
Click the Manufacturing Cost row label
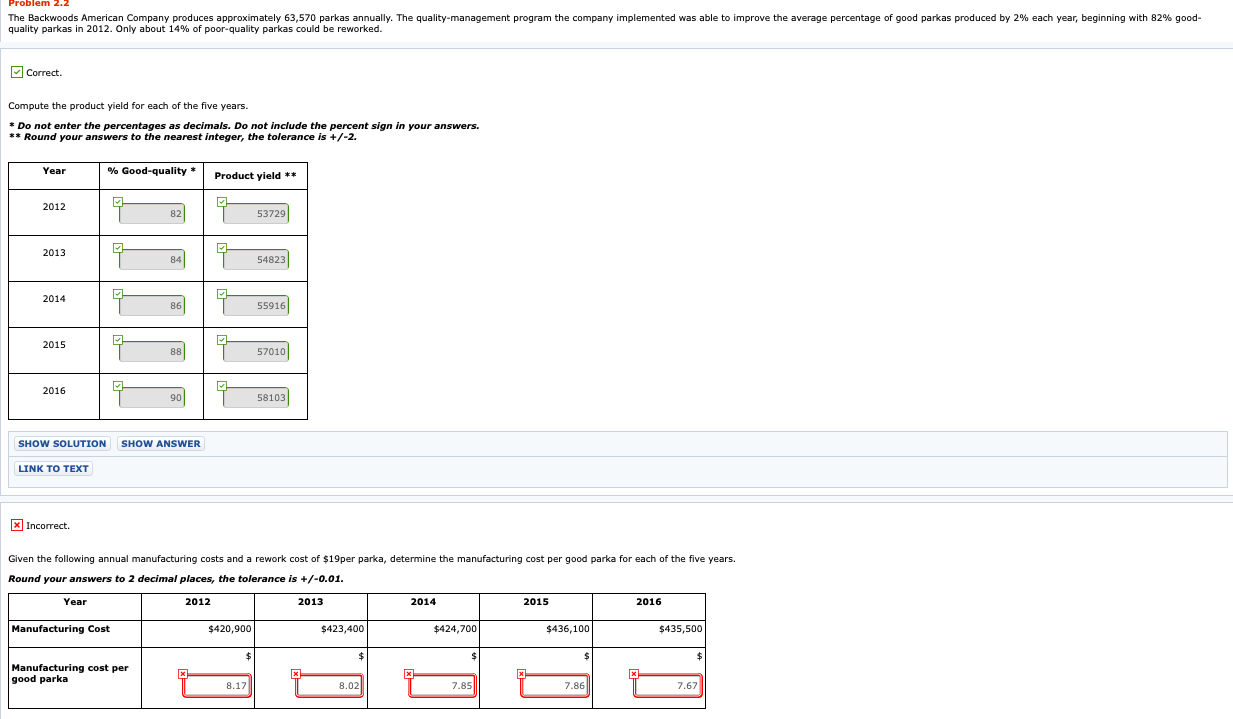click(x=61, y=629)
